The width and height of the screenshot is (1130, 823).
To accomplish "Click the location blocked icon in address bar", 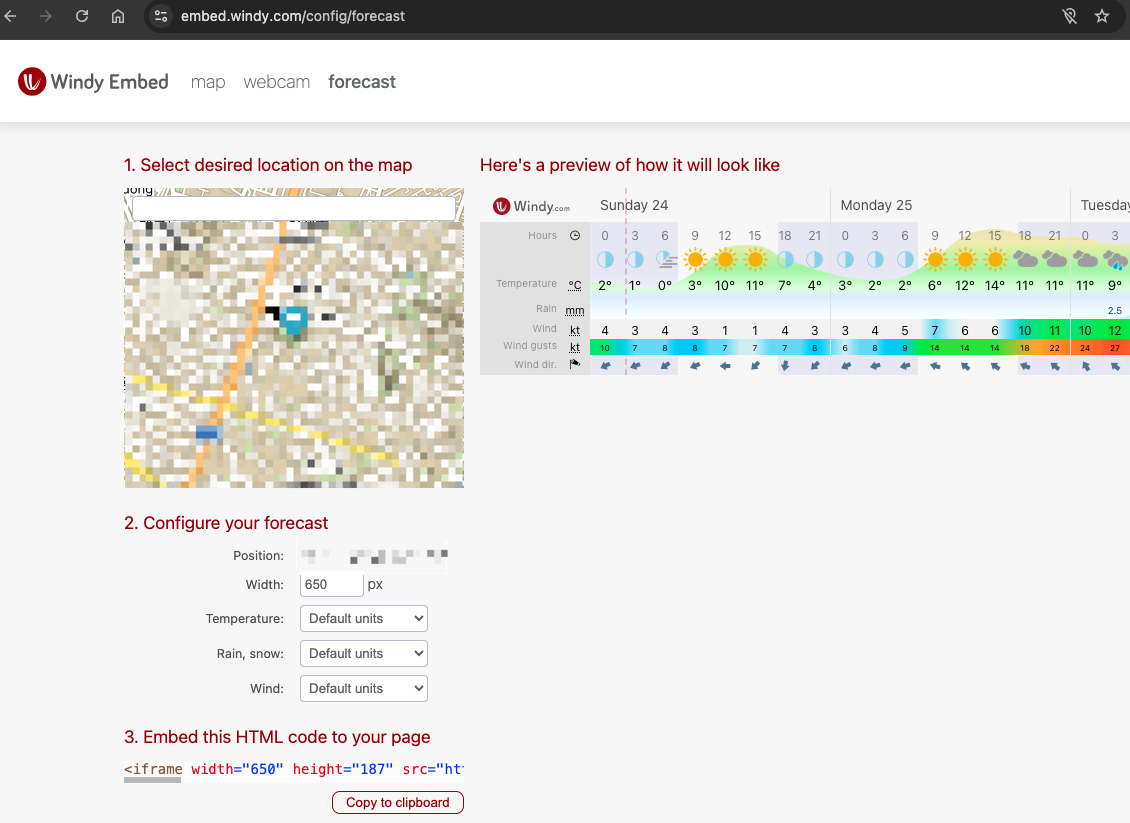I will pyautogui.click(x=1069, y=16).
